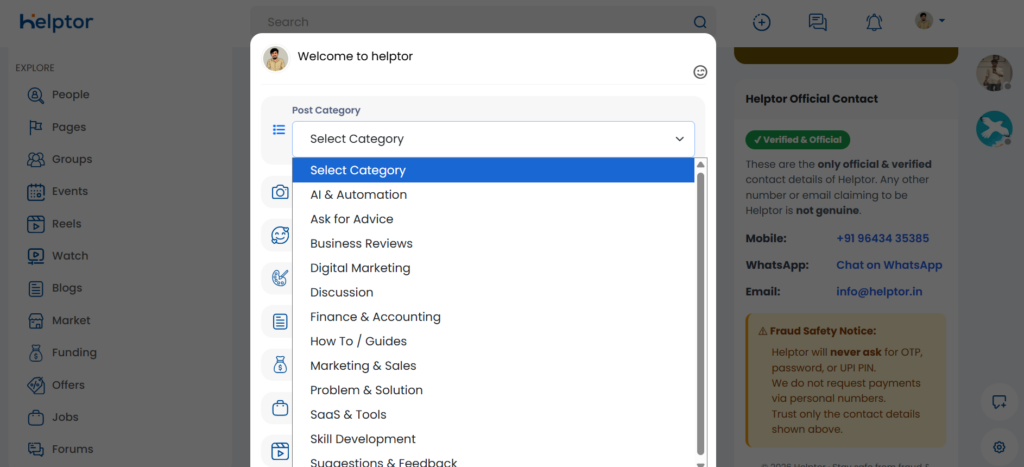Open Reels in the Explore sidebar
The height and width of the screenshot is (467, 1024).
[x=66, y=224]
